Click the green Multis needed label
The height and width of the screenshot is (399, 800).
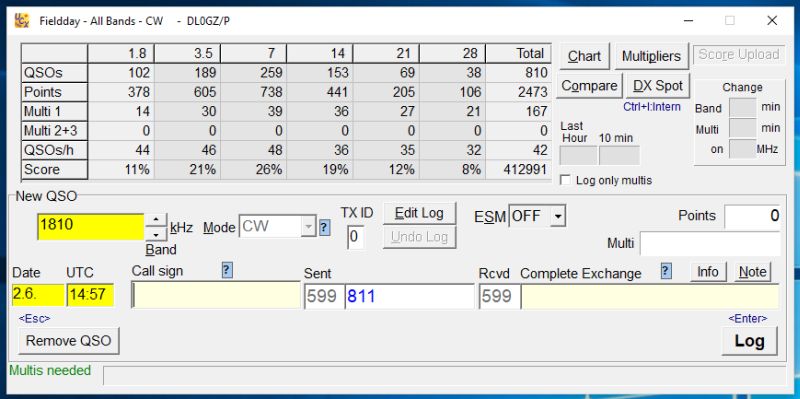tap(50, 370)
